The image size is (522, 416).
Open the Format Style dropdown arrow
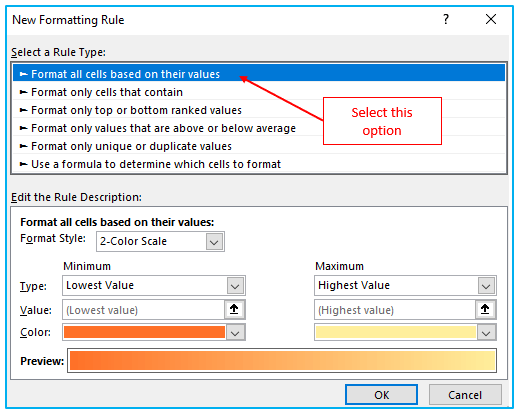click(x=214, y=242)
